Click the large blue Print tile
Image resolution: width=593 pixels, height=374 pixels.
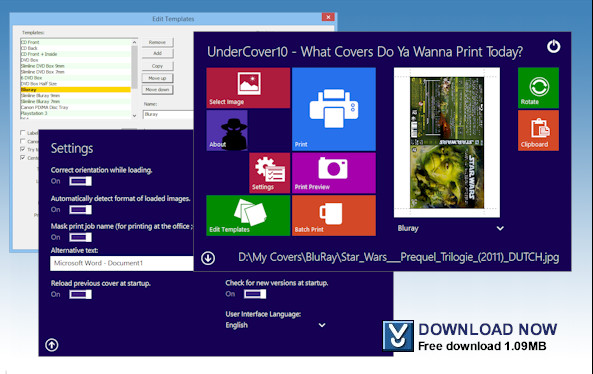coord(334,109)
